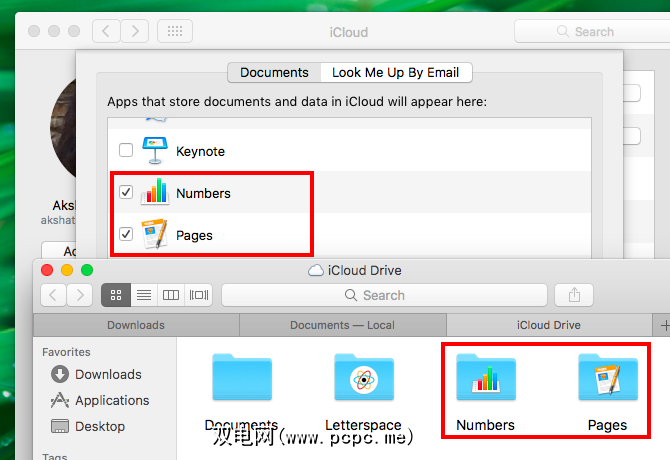
Task: Close the iCloud Drive Finder window
Action: (47, 270)
